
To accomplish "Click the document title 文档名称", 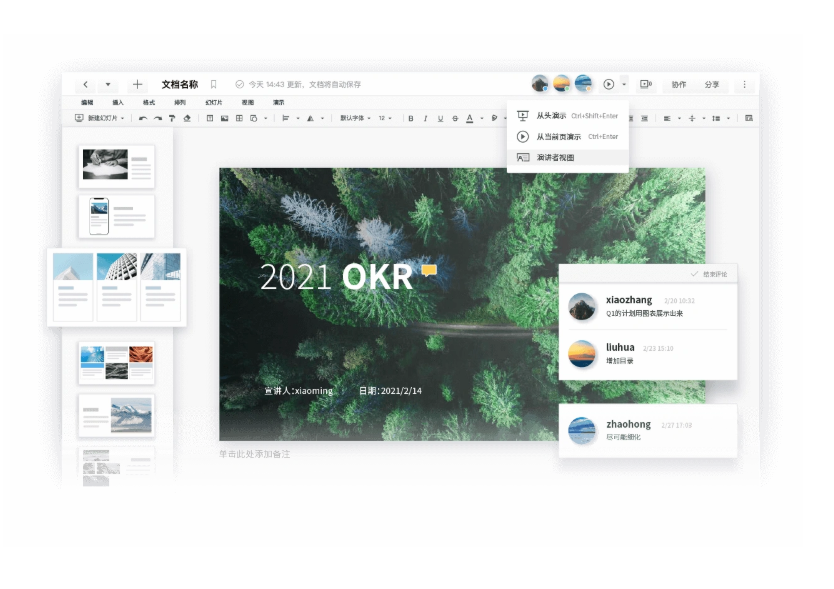I will pyautogui.click(x=180, y=85).
